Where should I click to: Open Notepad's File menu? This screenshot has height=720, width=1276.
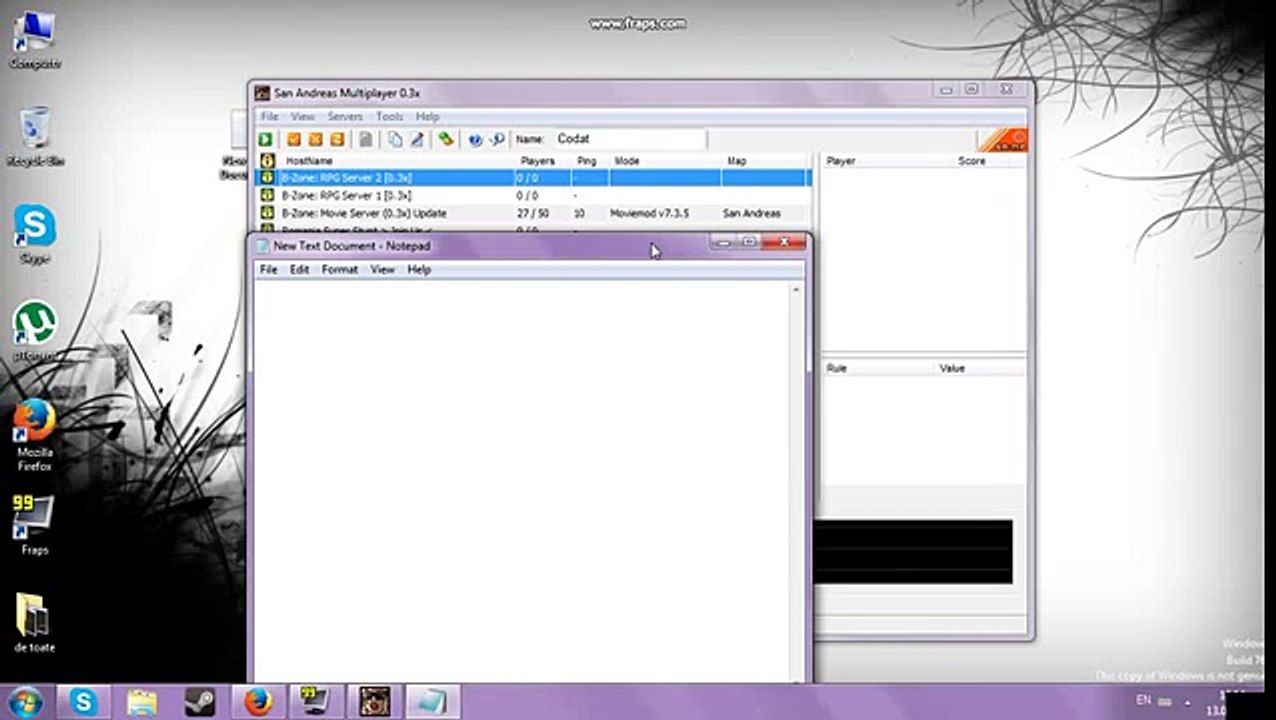point(268,270)
